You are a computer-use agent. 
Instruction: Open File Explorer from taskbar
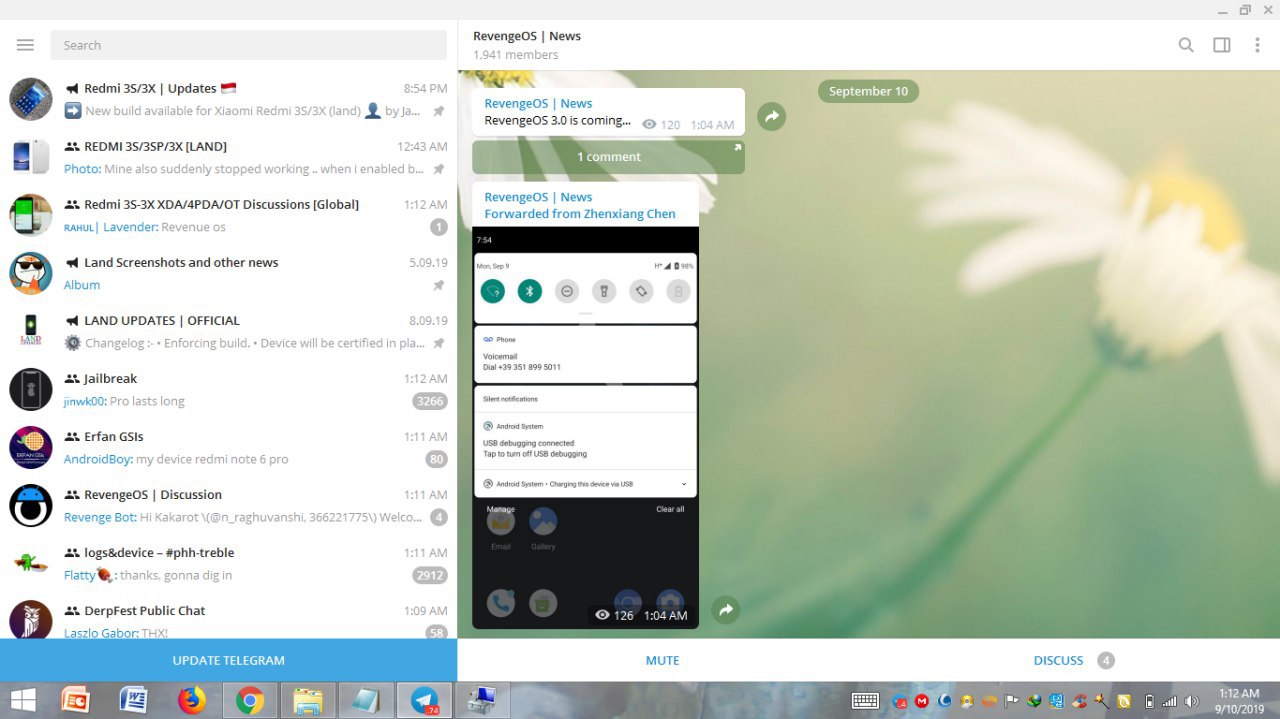308,700
